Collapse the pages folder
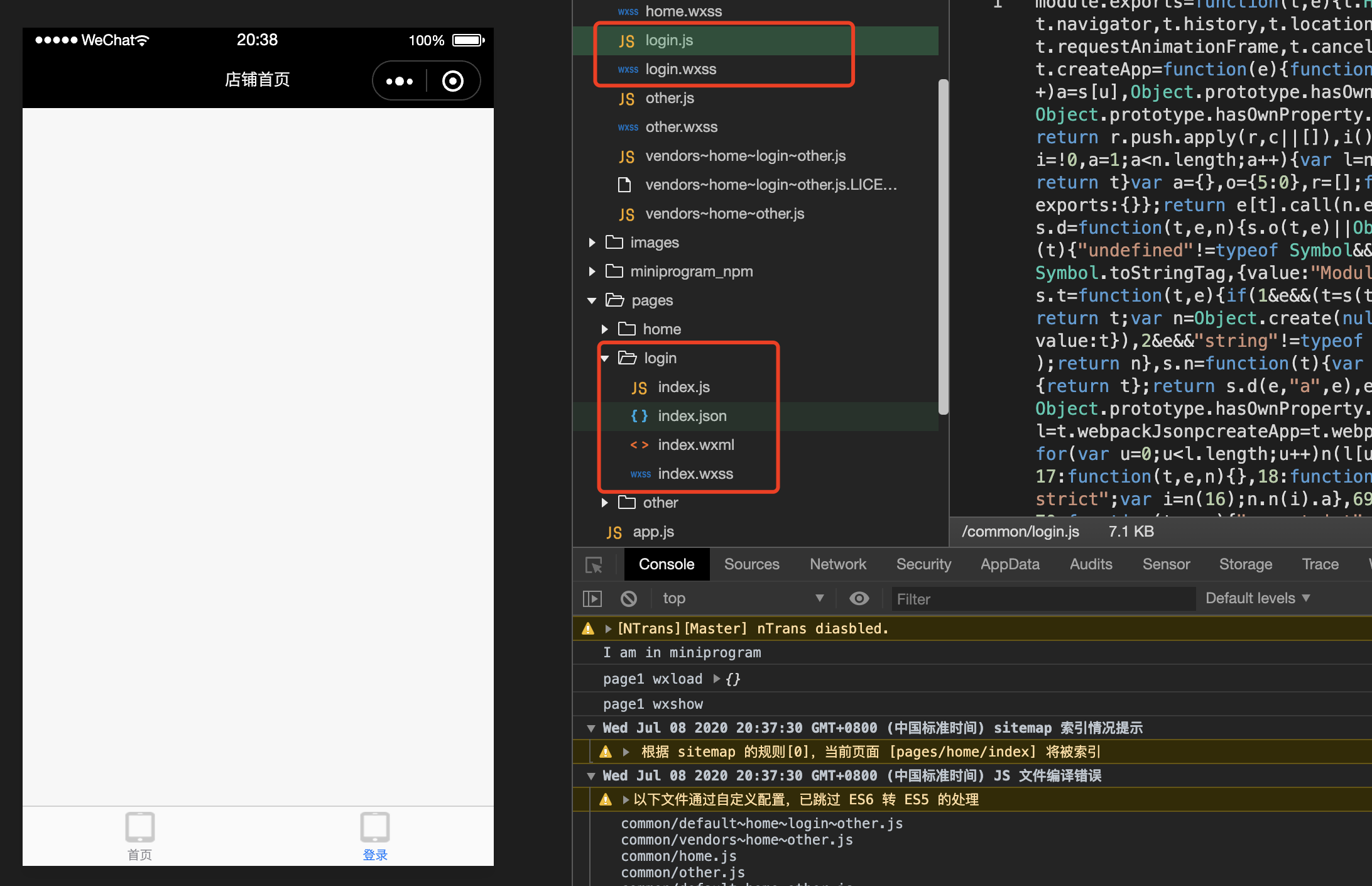 [591, 300]
